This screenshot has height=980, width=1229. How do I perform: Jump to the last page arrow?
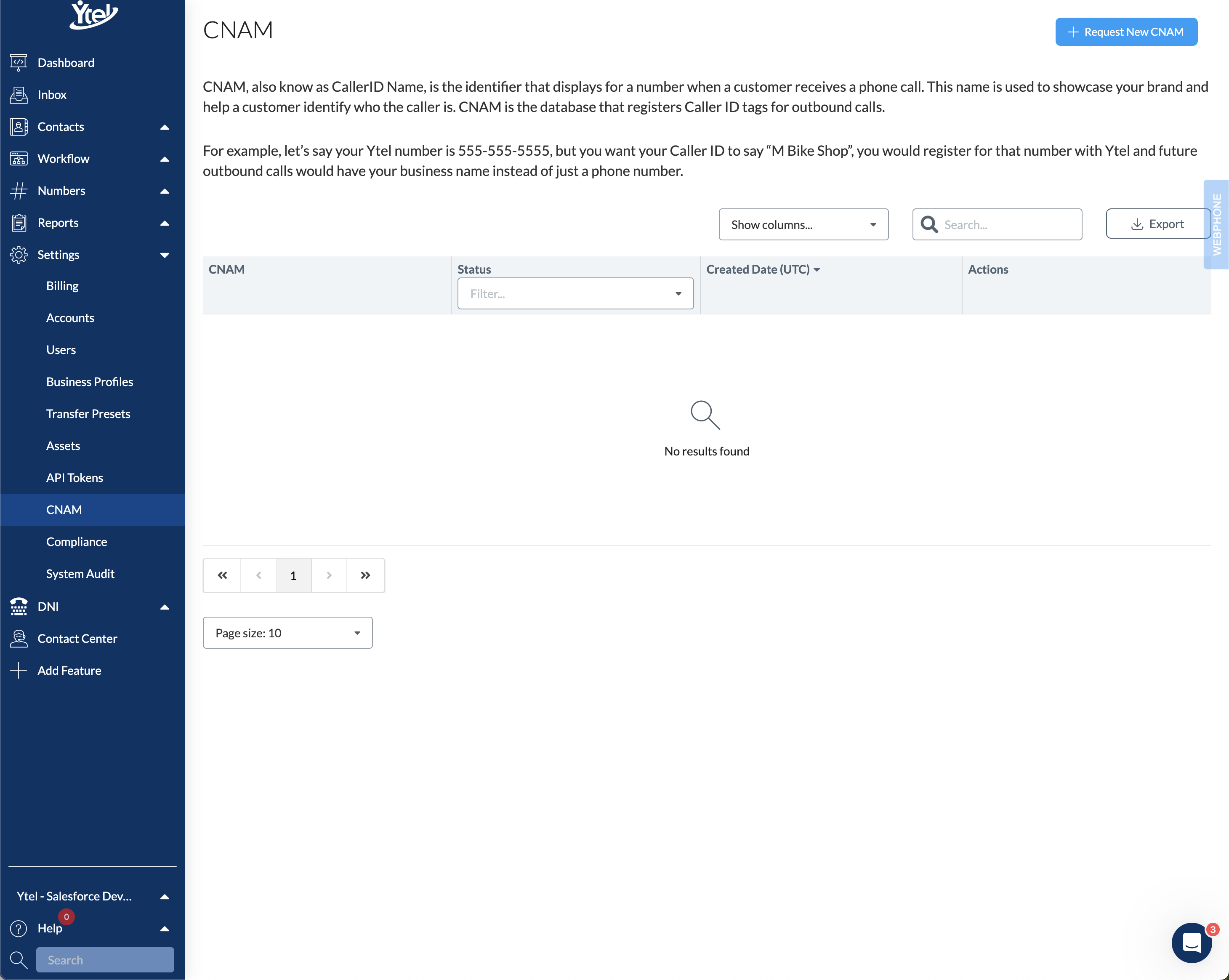[365, 575]
